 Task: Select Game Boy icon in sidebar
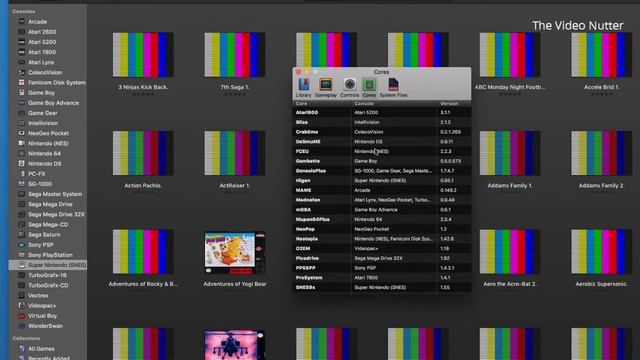pos(22,93)
